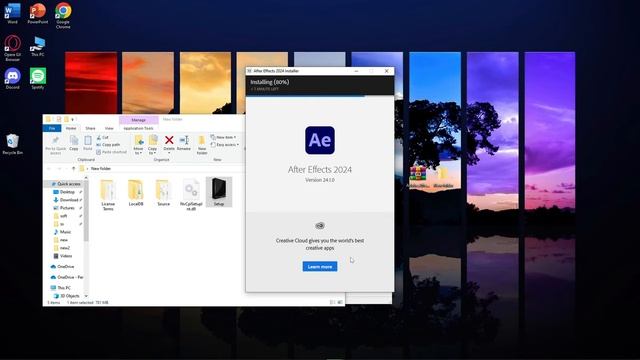The width and height of the screenshot is (640, 360).
Task: Open the File tab in Explorer
Action: pyautogui.click(x=52, y=128)
